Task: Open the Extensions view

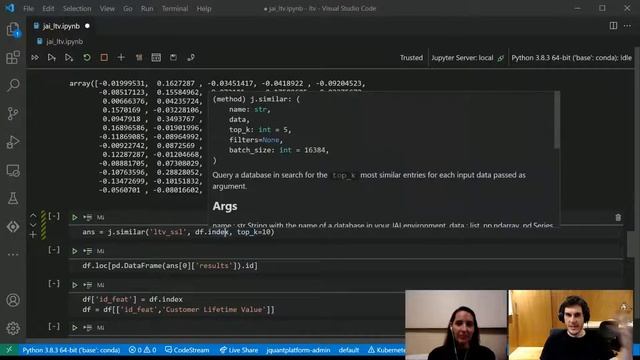Action: [13, 57]
